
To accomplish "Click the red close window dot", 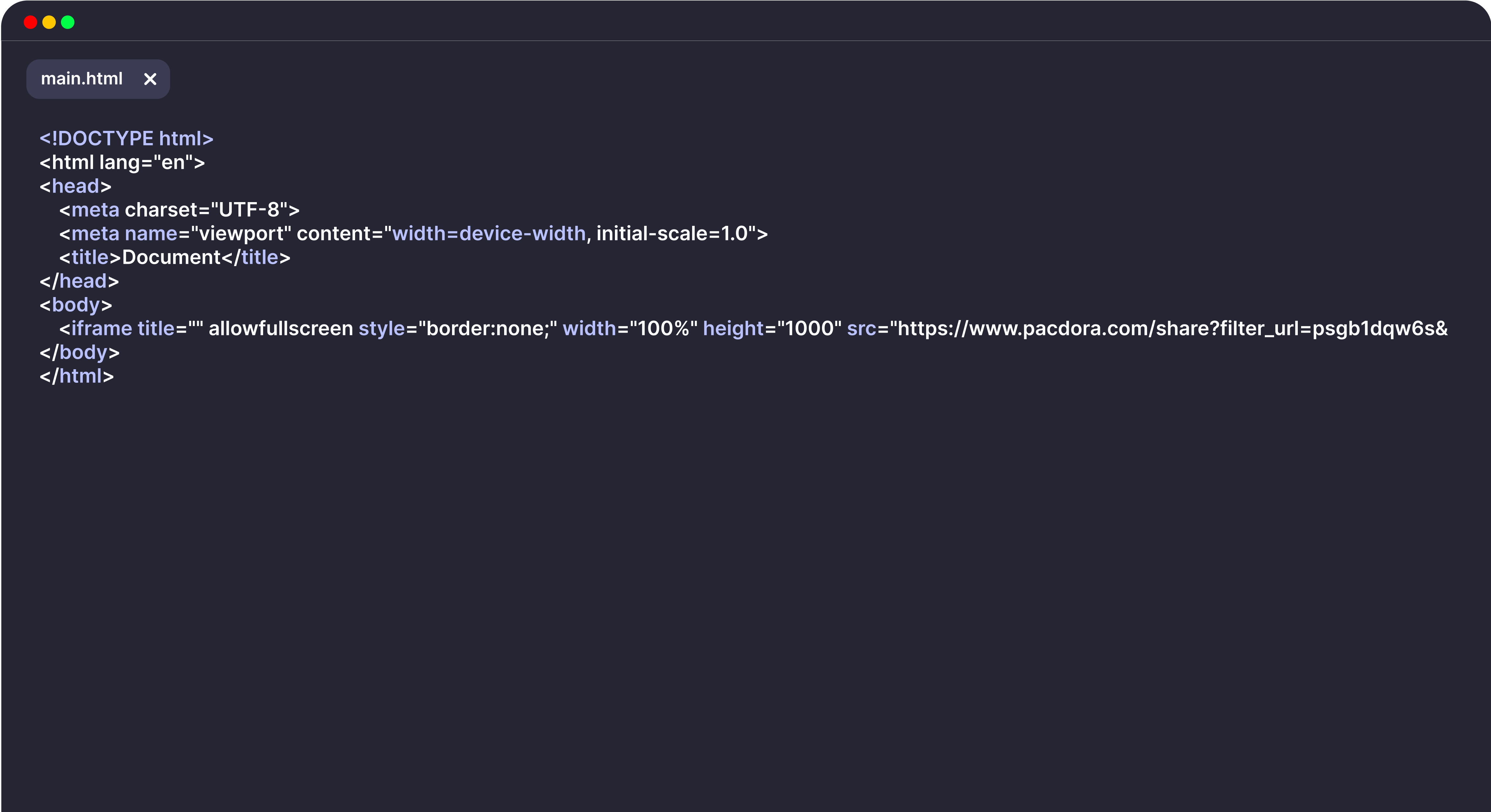I will click(31, 22).
